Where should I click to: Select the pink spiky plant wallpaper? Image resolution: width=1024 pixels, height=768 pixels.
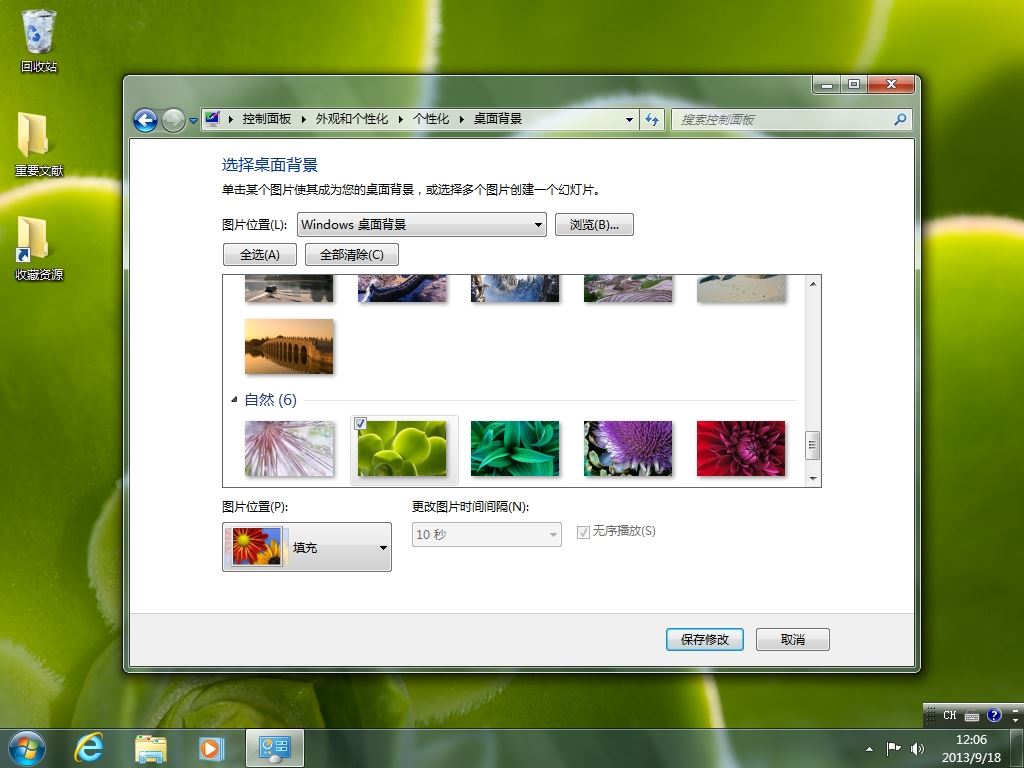(289, 449)
